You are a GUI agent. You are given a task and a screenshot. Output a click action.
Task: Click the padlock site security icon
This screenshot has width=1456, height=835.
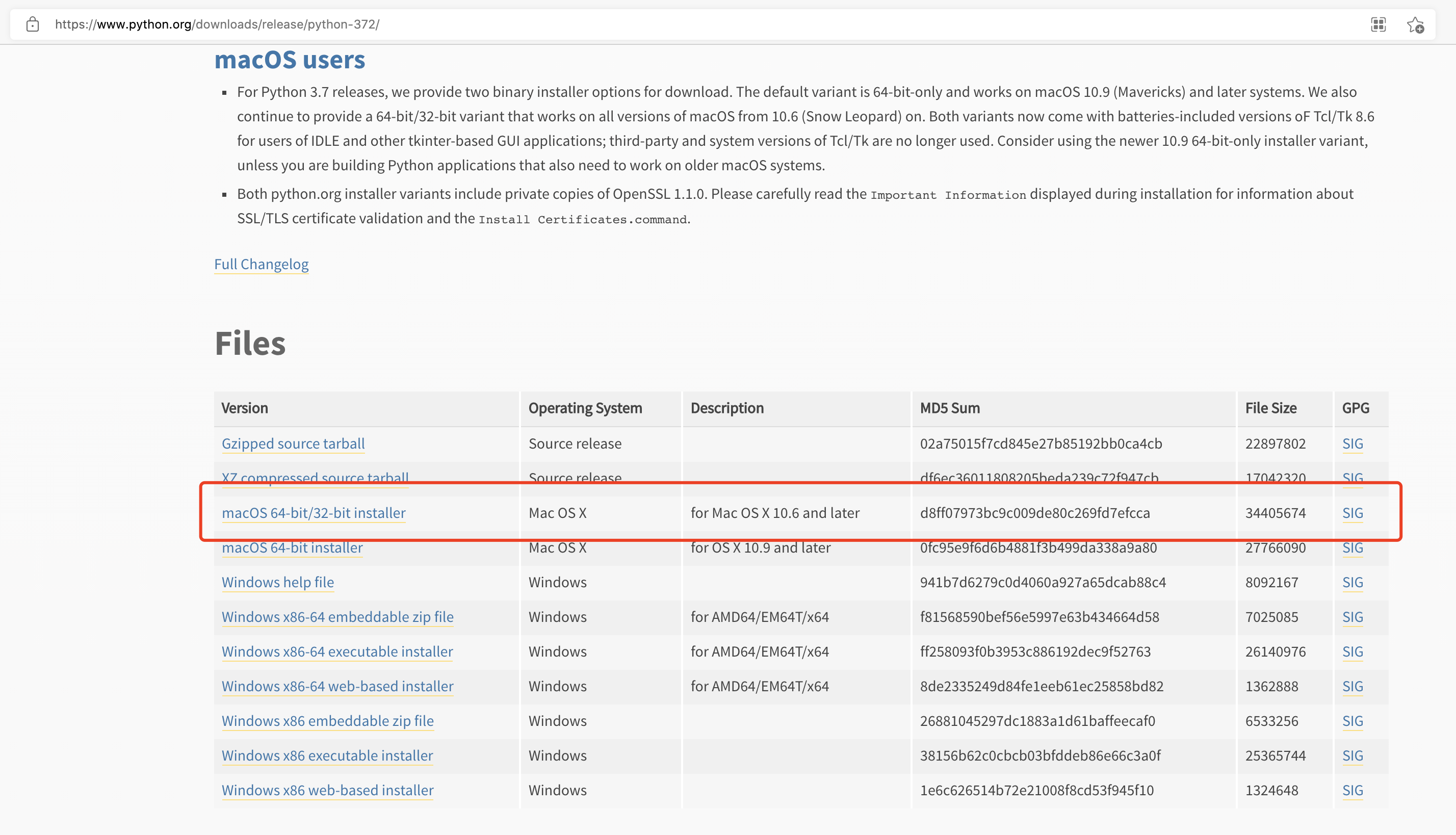pyautogui.click(x=33, y=24)
